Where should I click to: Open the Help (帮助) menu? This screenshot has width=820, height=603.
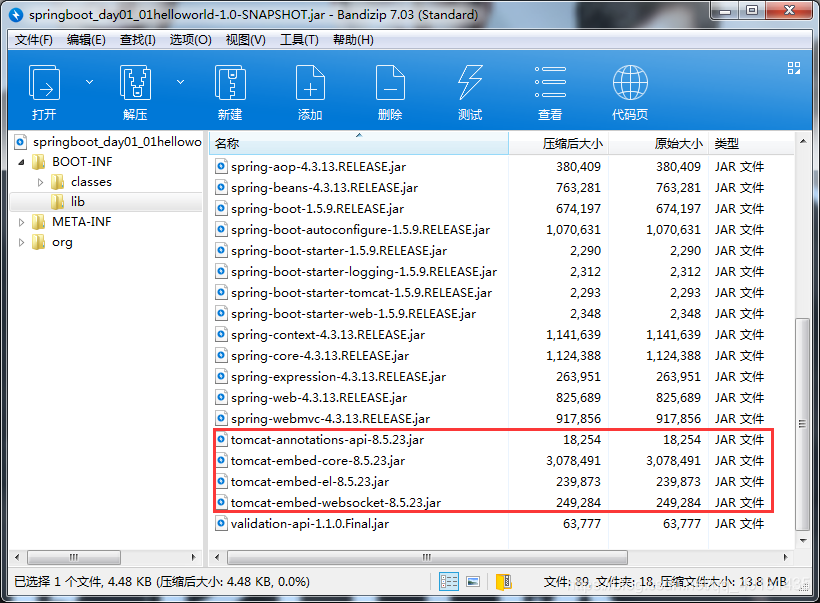click(353, 40)
